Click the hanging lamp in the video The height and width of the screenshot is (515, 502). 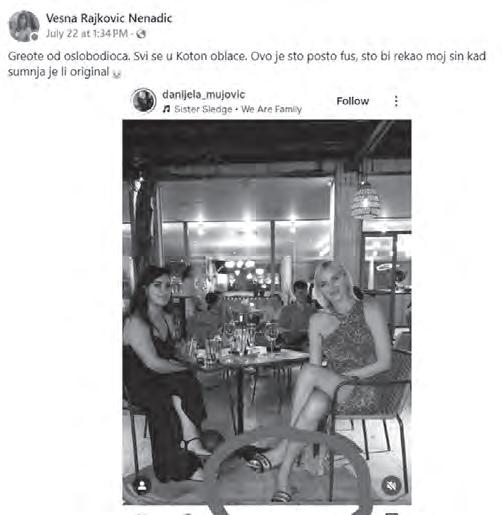[x=366, y=200]
